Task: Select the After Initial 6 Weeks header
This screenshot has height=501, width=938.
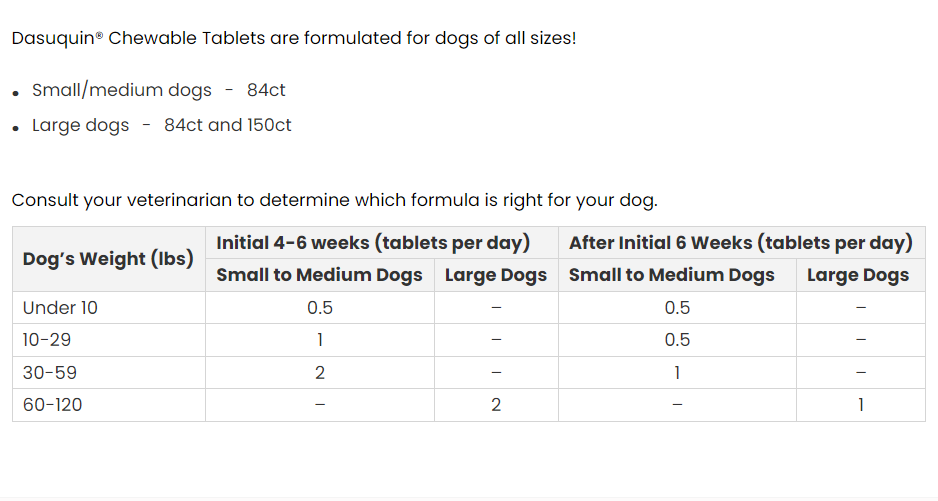Action: tap(741, 242)
